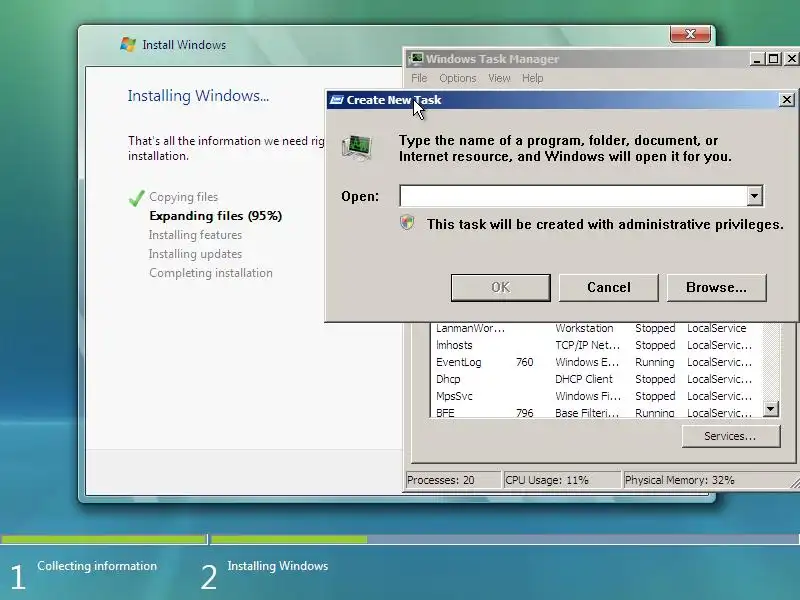Screen dimensions: 800x600
Task: Close the Windows Task Manager window
Action: pyautogui.click(x=791, y=59)
